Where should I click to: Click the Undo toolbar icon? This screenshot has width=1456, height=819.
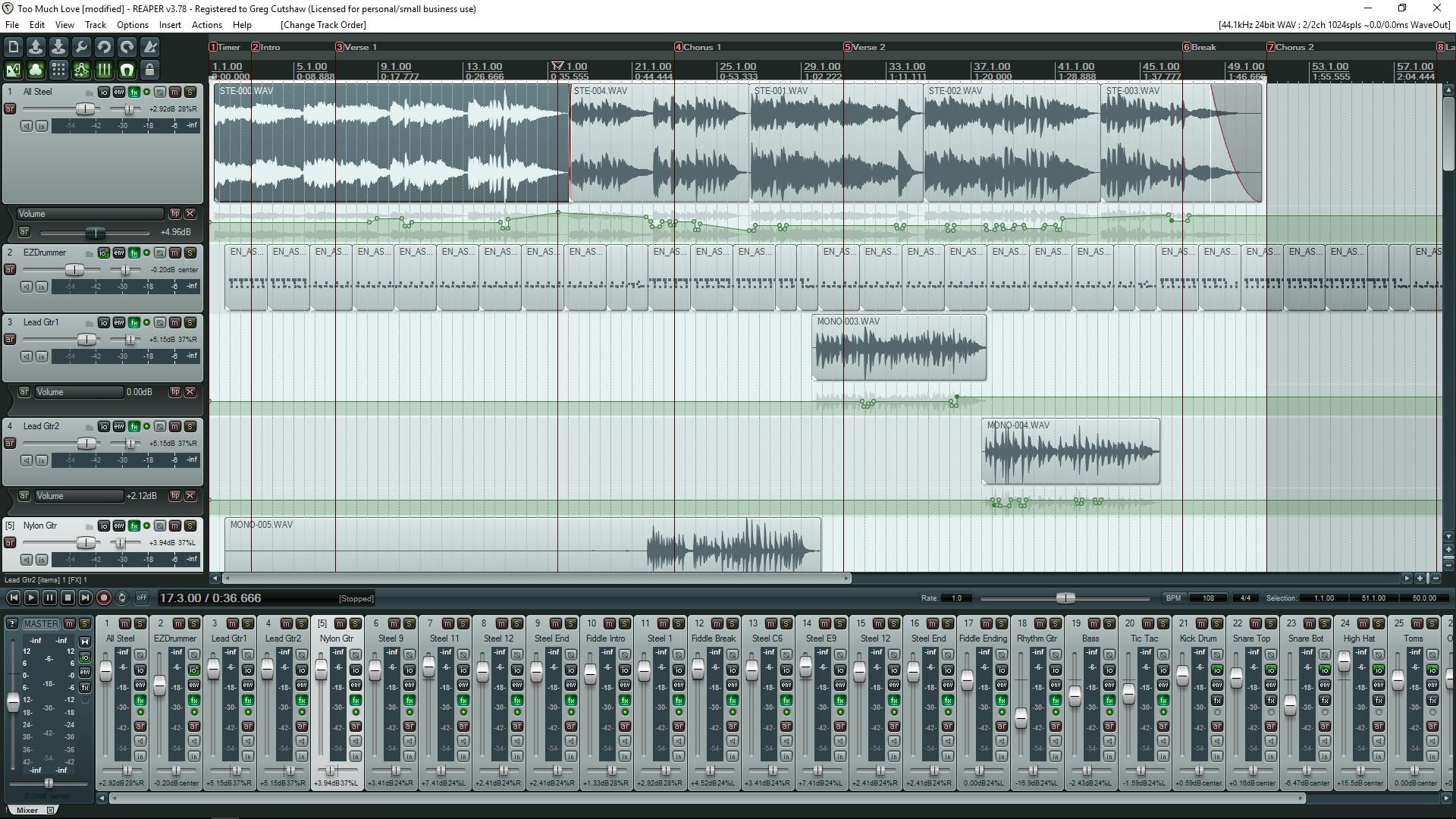click(104, 47)
